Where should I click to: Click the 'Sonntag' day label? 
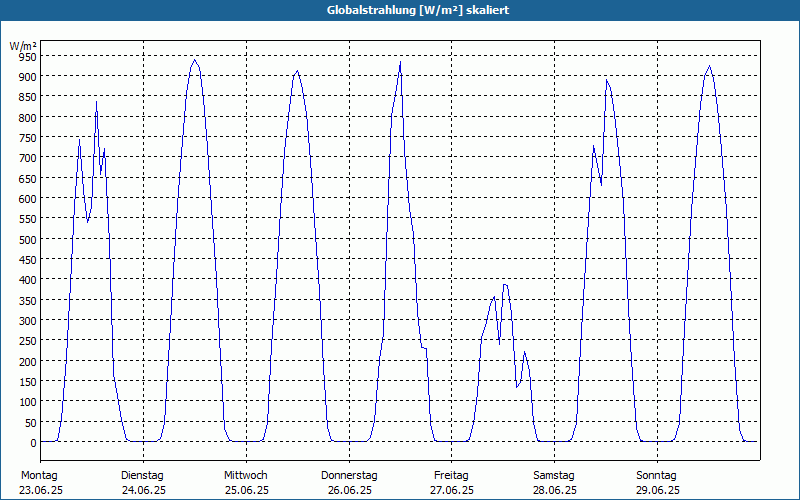[x=656, y=476]
